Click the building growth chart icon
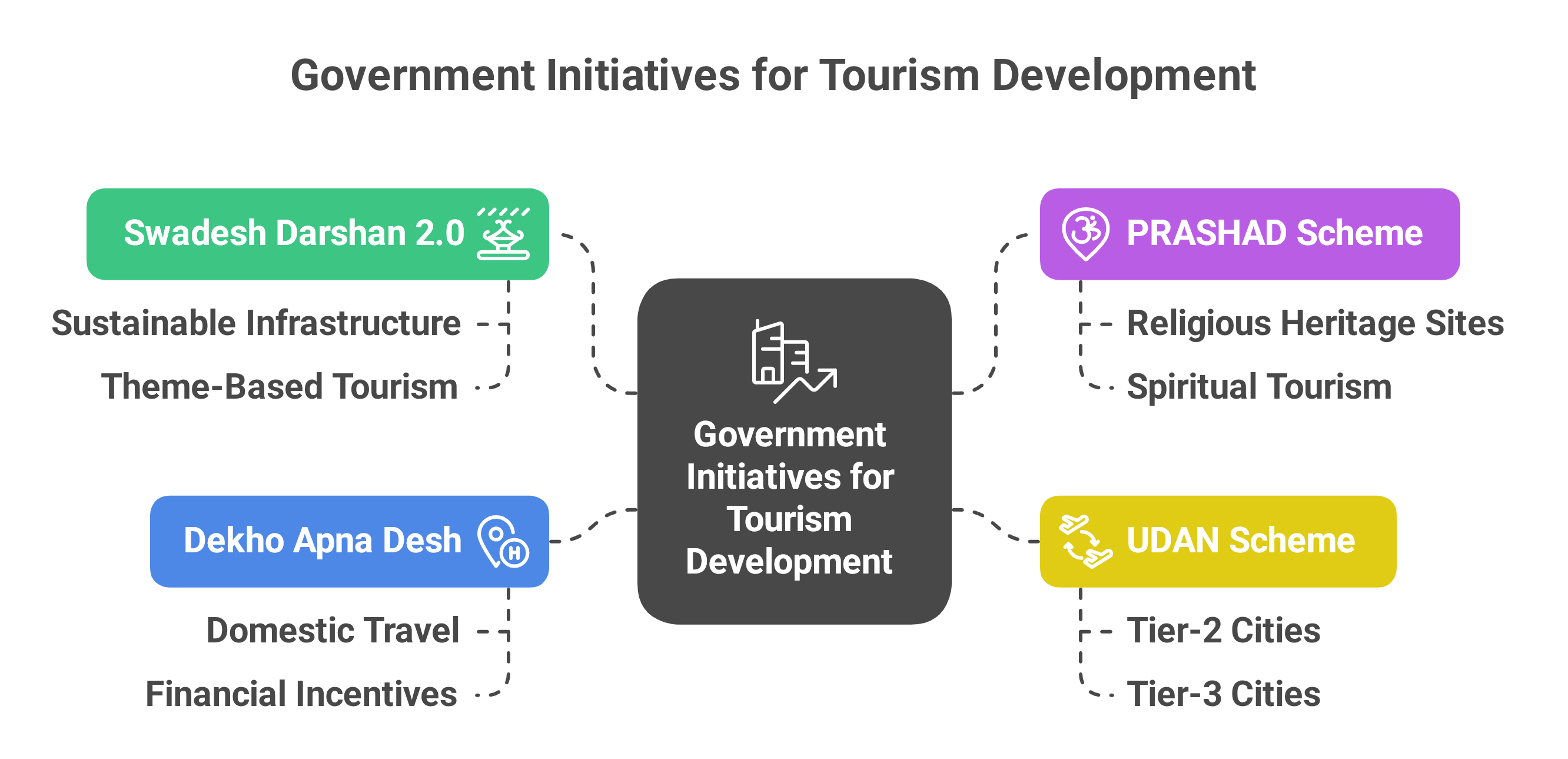The height and width of the screenshot is (759, 1568). coord(795,361)
